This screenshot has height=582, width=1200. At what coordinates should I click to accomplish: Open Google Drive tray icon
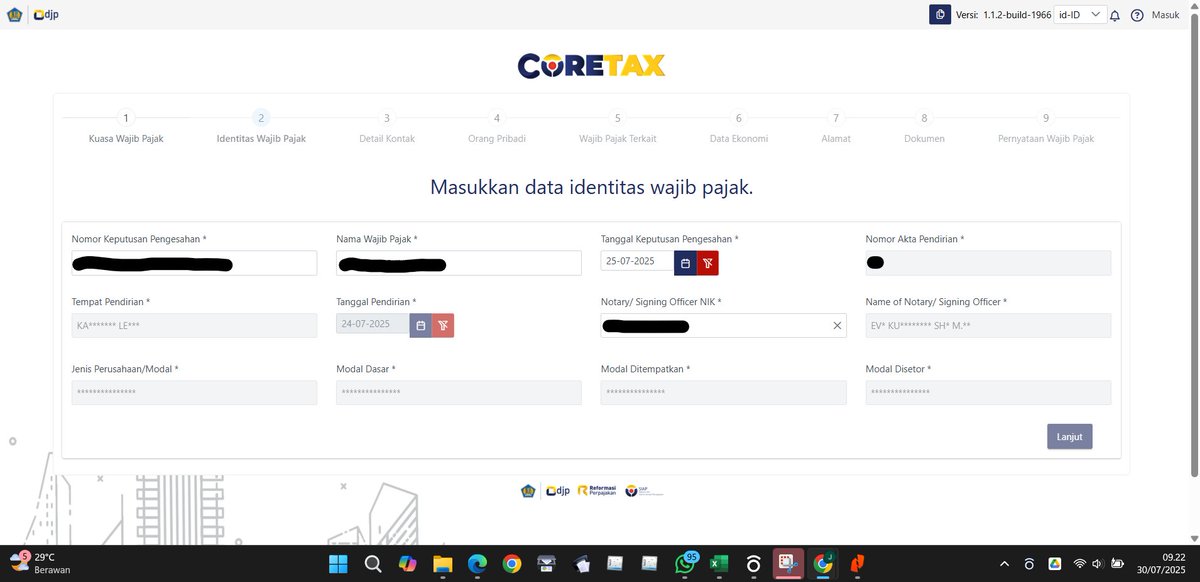(x=1054, y=564)
